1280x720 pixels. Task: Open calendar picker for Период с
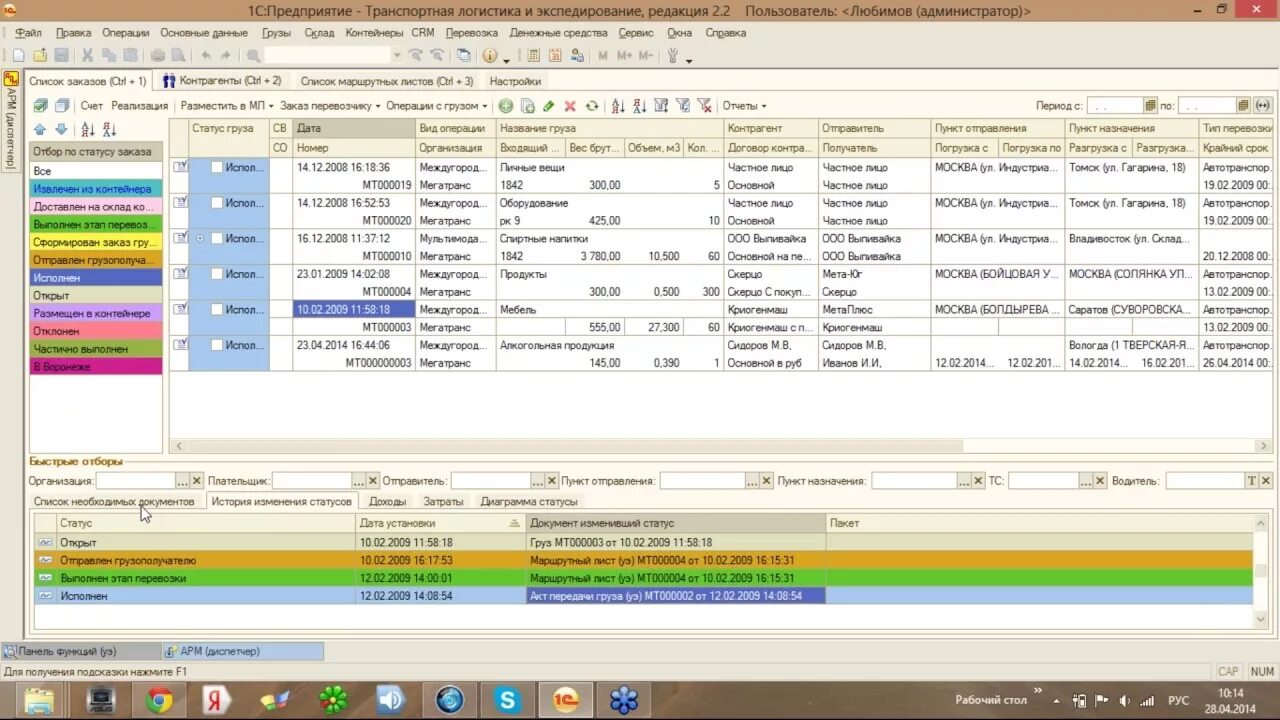click(x=1151, y=105)
